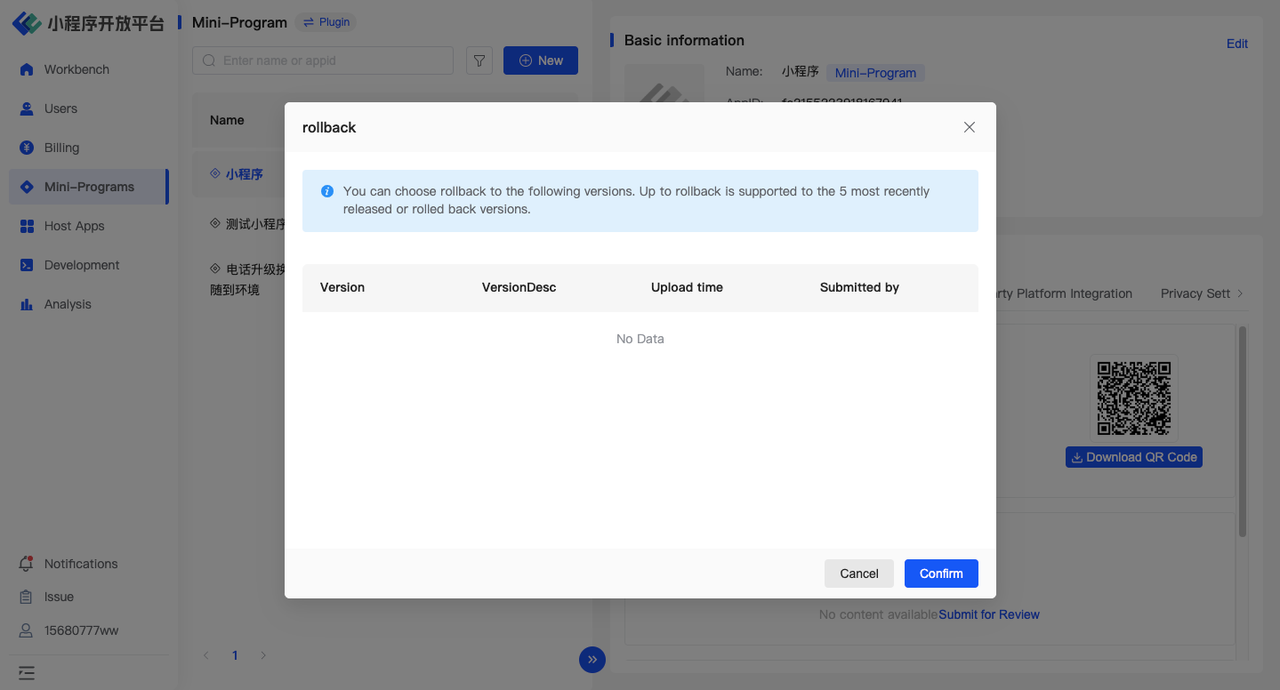
Task: Click the Notifications bell icon
Action: (26, 564)
